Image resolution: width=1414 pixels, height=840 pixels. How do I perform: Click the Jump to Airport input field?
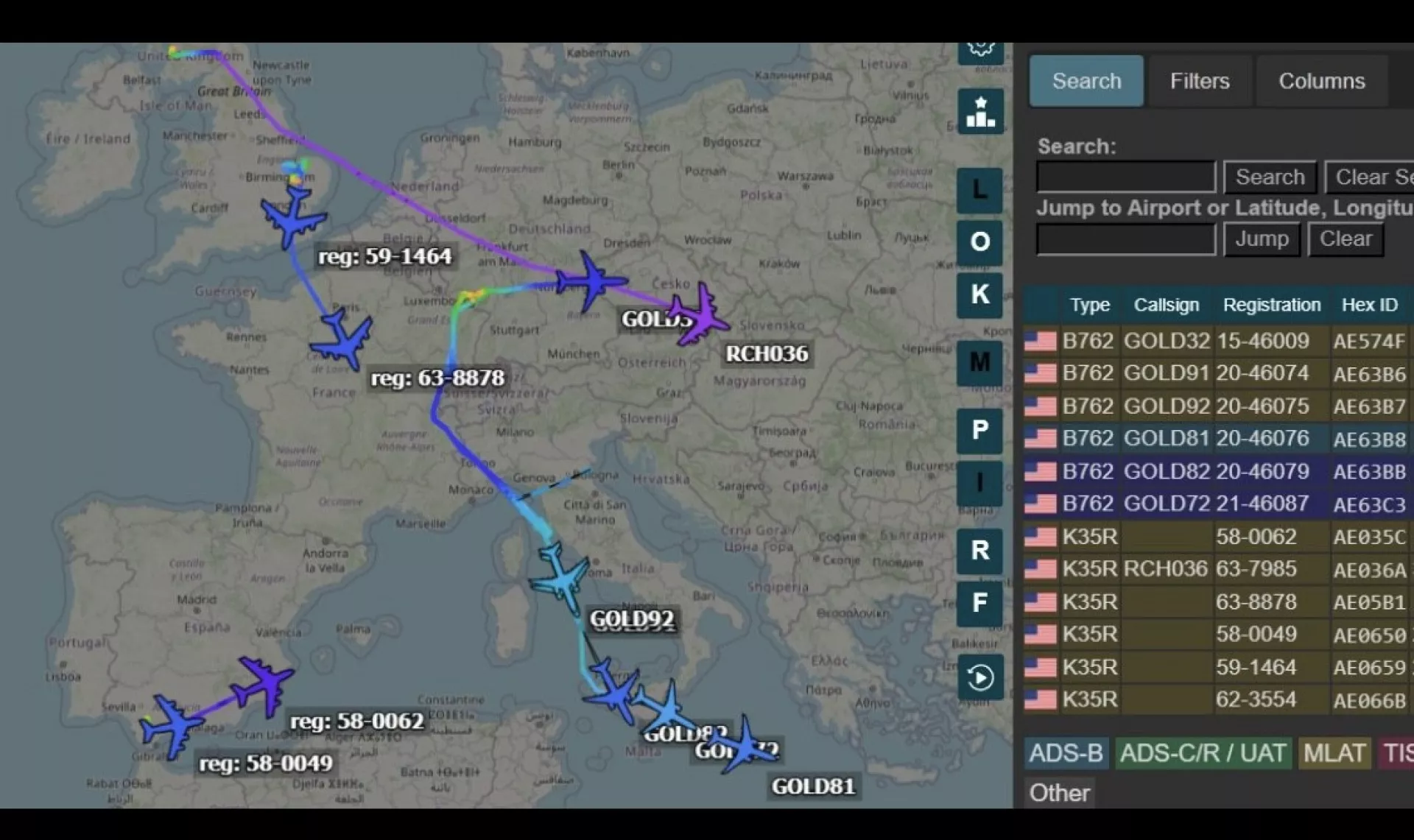point(1125,239)
